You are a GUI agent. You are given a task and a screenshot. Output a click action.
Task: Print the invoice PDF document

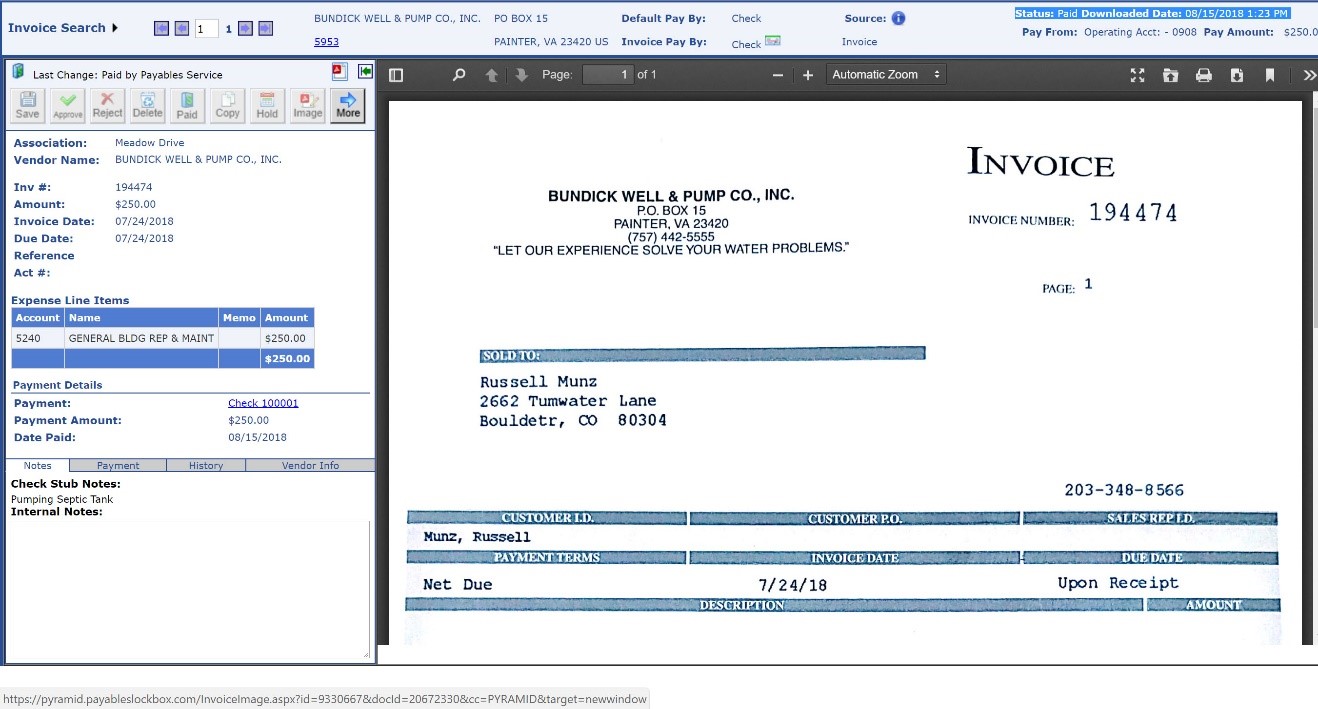pos(1204,75)
